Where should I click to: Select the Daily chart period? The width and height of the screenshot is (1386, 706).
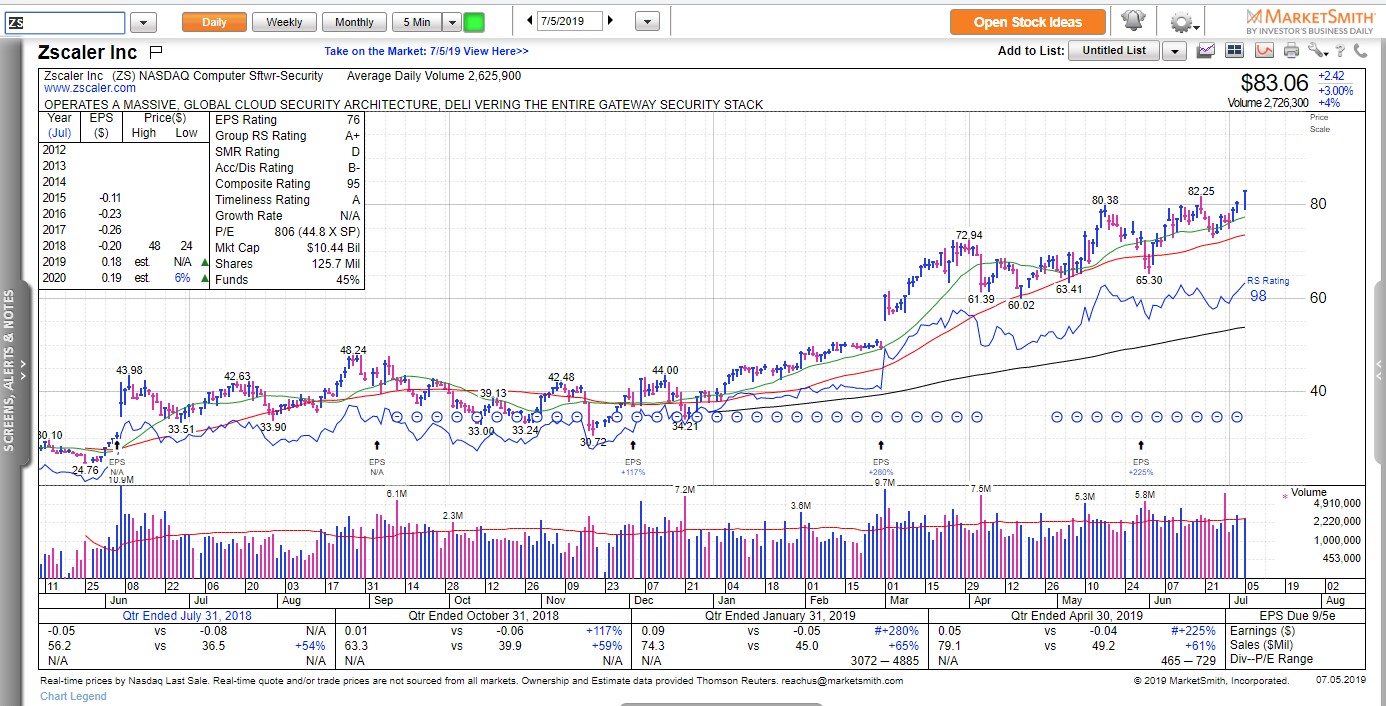(x=214, y=22)
